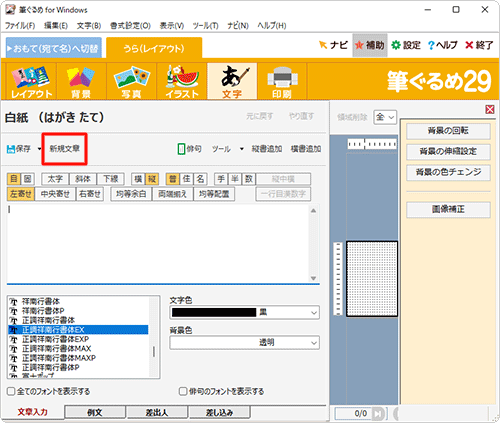The width and height of the screenshot is (500, 423).
Task: Switch text direction to 縦 vertical
Action: pos(152,179)
